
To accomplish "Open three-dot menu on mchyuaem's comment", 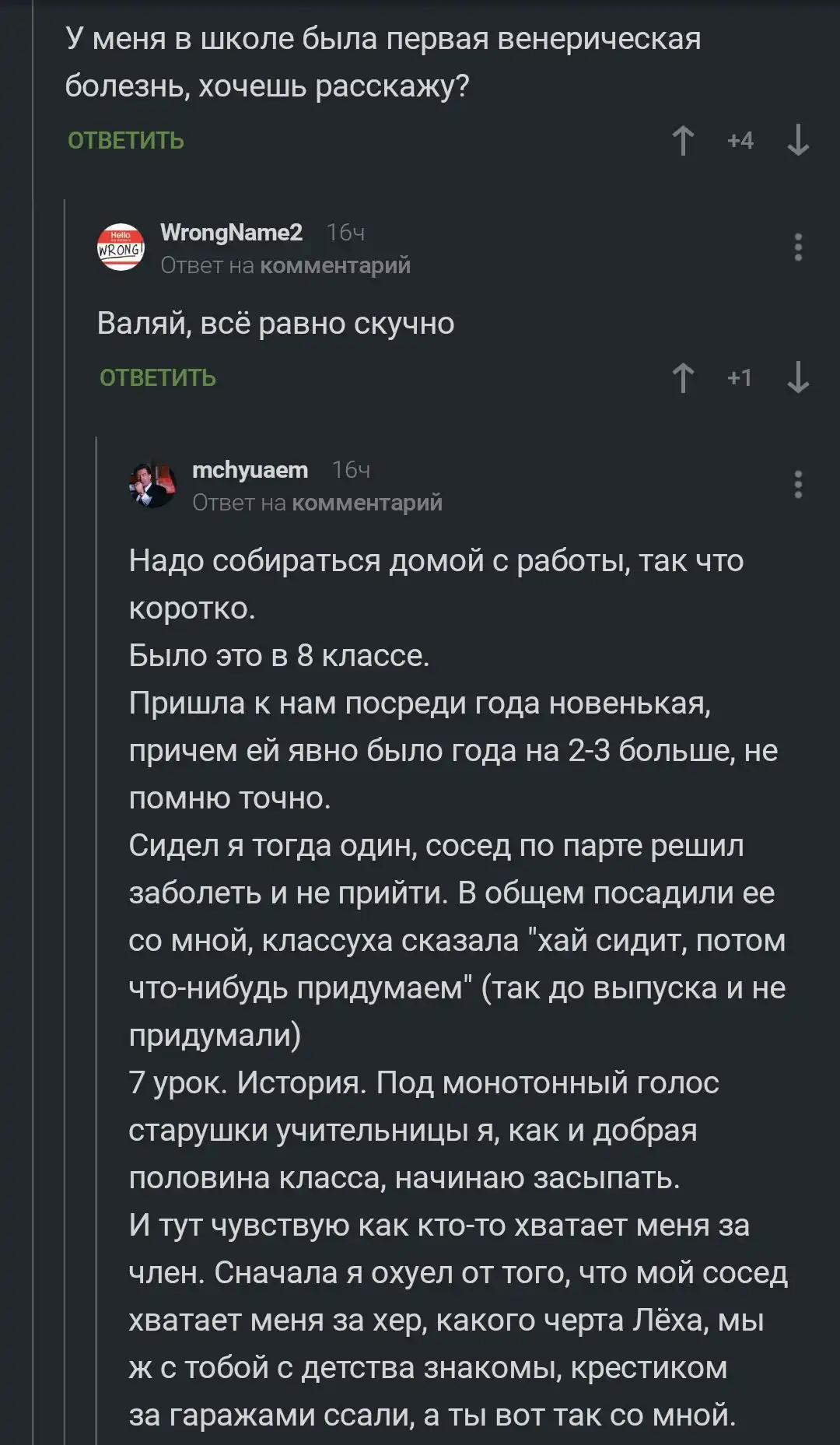I will coord(798,485).
